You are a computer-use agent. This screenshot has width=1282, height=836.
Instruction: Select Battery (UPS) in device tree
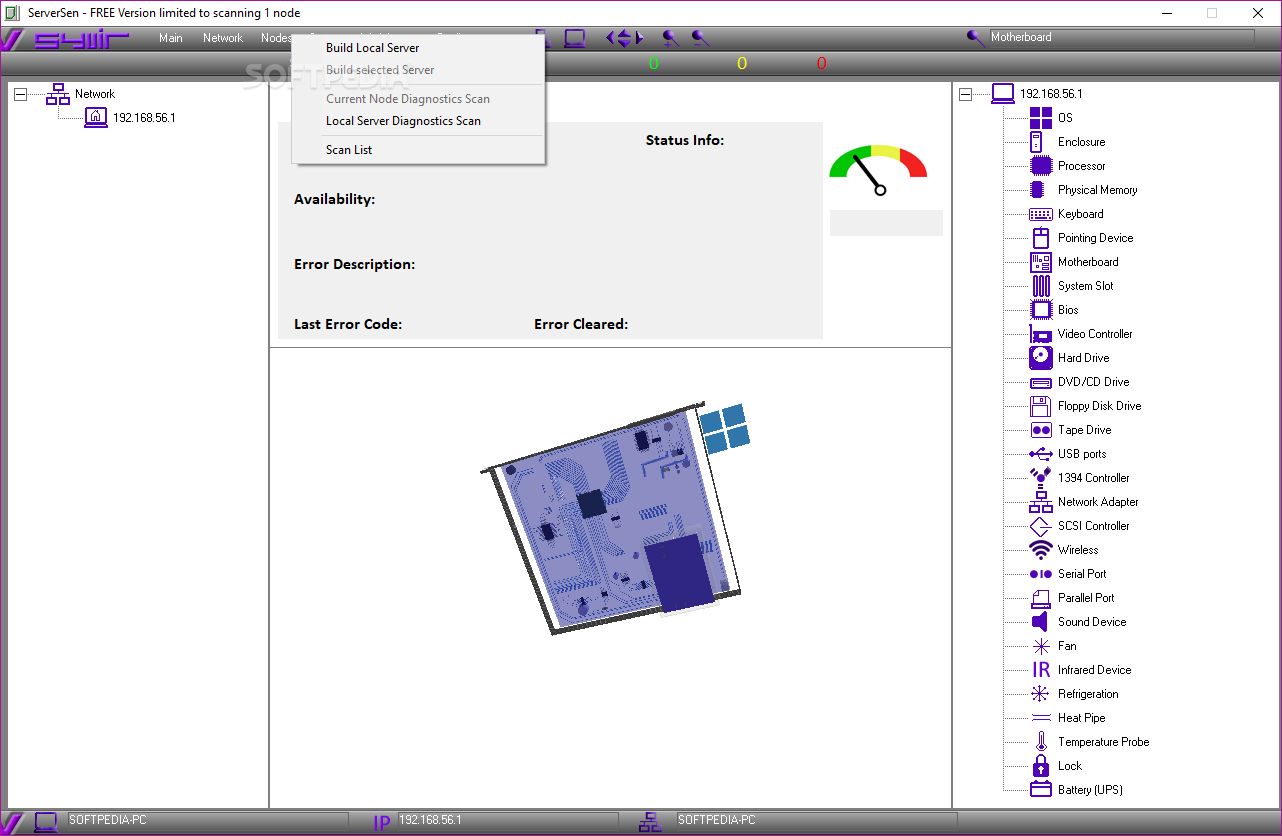click(1090, 790)
